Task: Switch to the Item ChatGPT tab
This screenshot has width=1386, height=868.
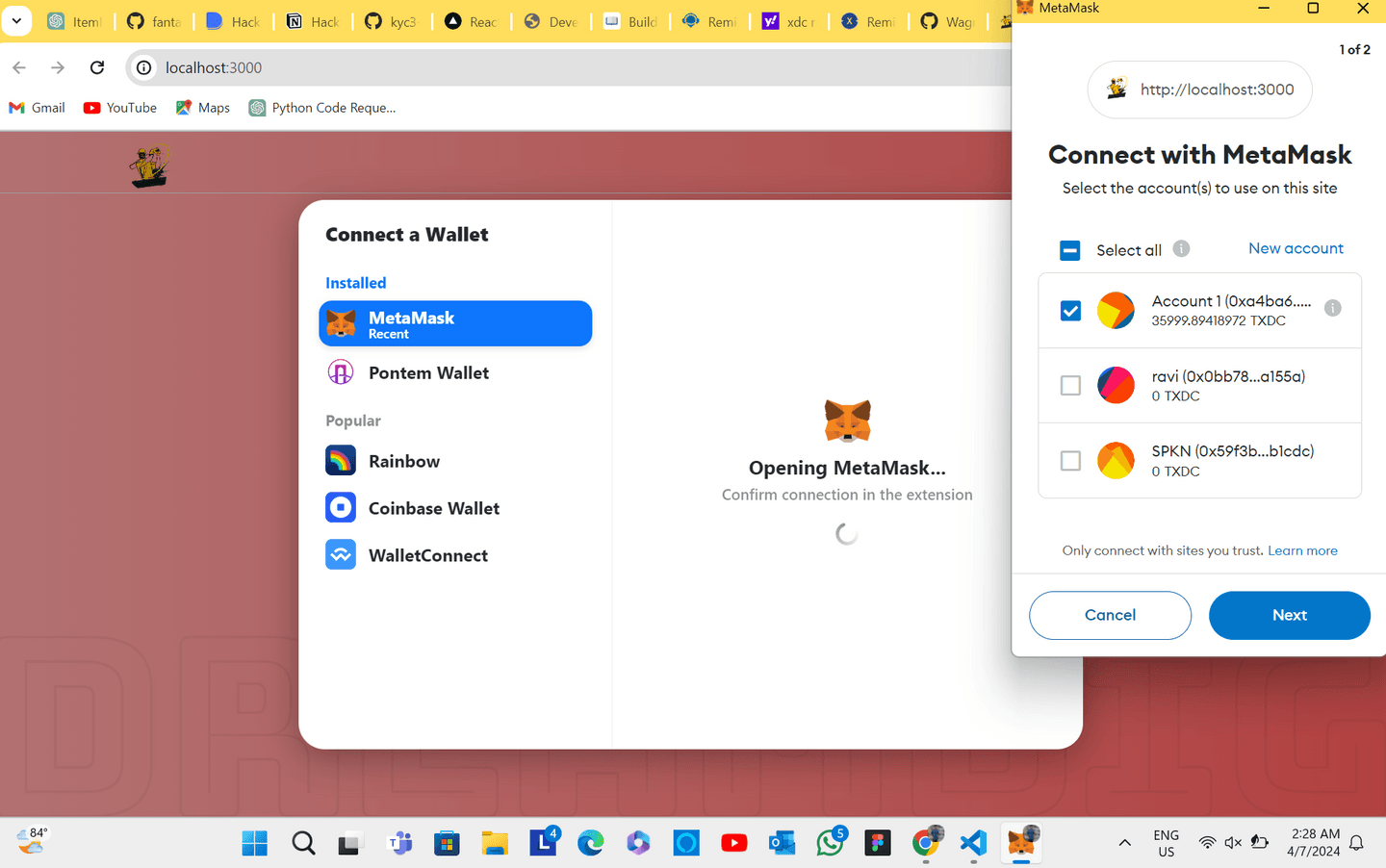Action: point(74,21)
